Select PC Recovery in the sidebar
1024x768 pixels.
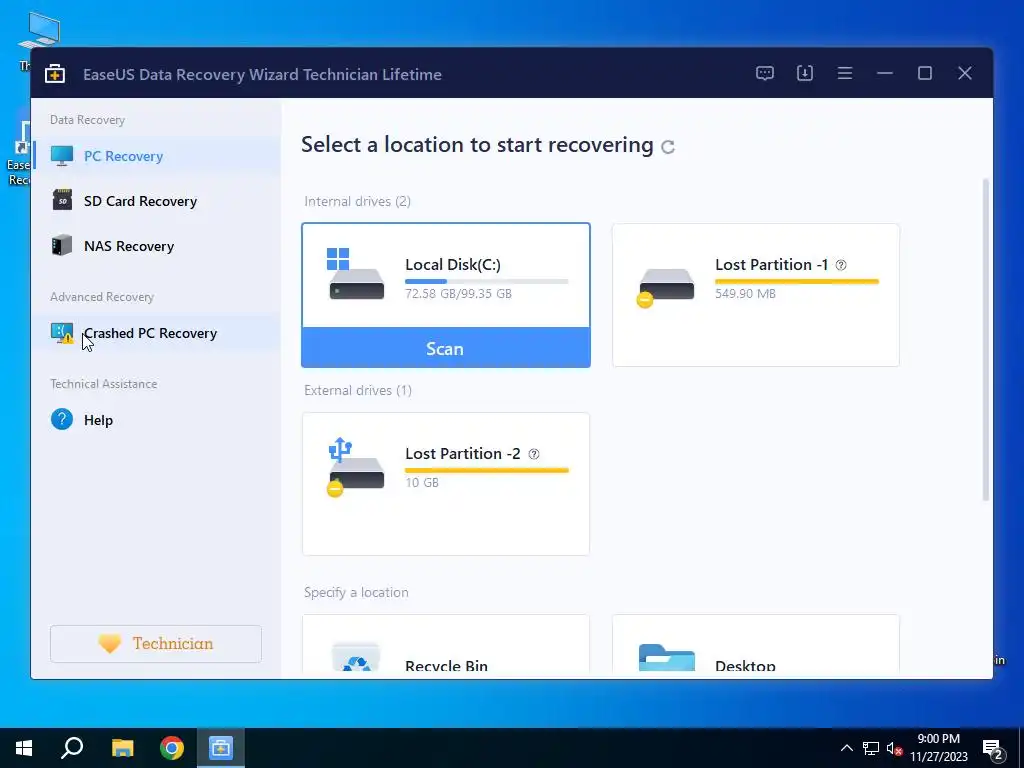pos(156,156)
